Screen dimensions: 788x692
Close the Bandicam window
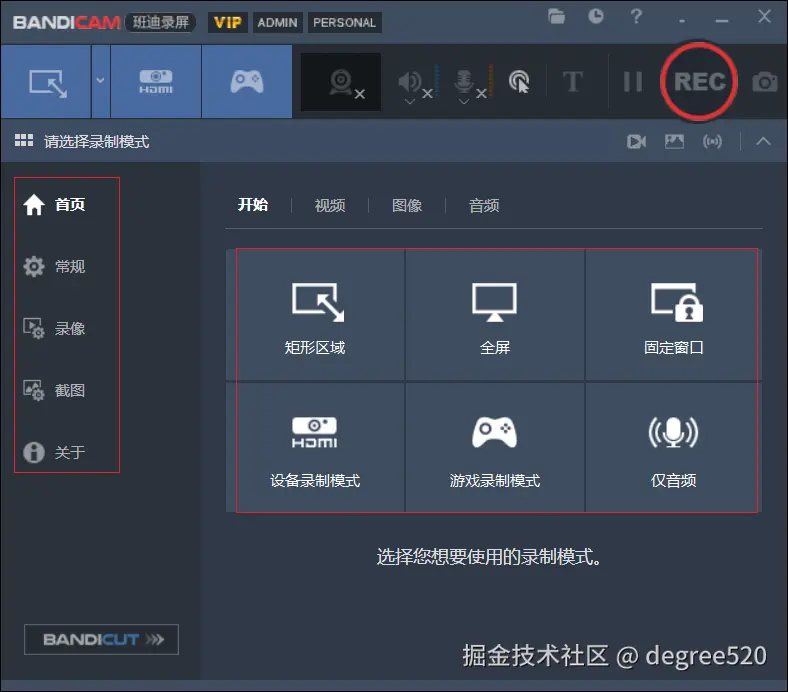coord(764,17)
